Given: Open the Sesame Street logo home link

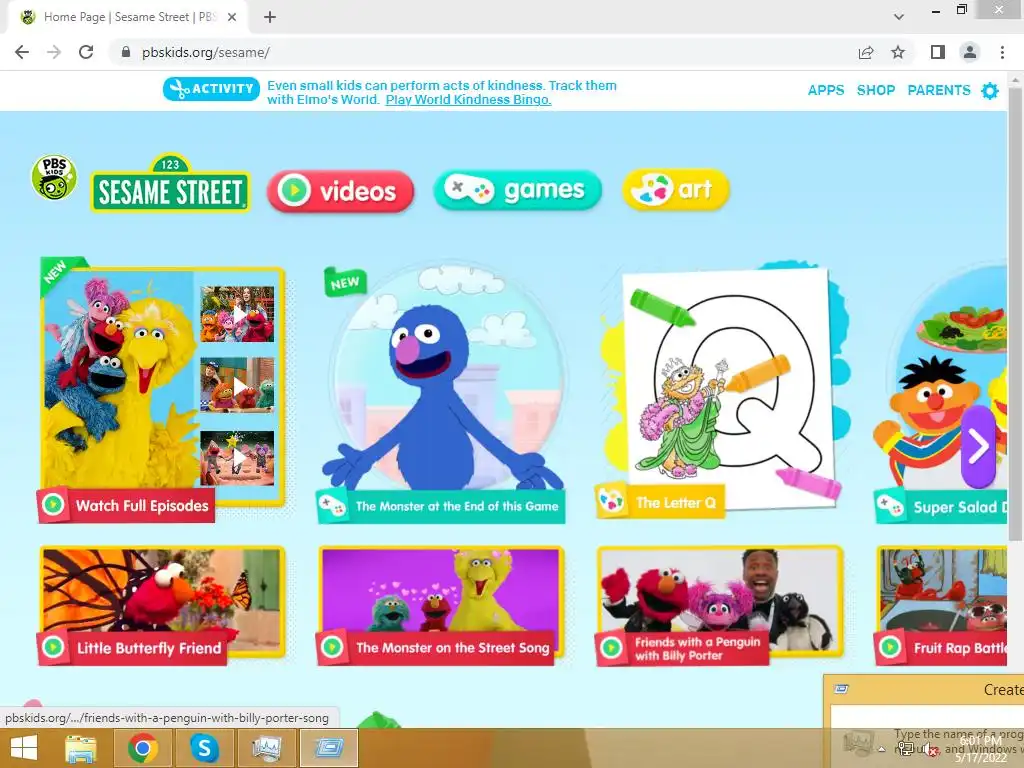Looking at the screenshot, I should [170, 184].
